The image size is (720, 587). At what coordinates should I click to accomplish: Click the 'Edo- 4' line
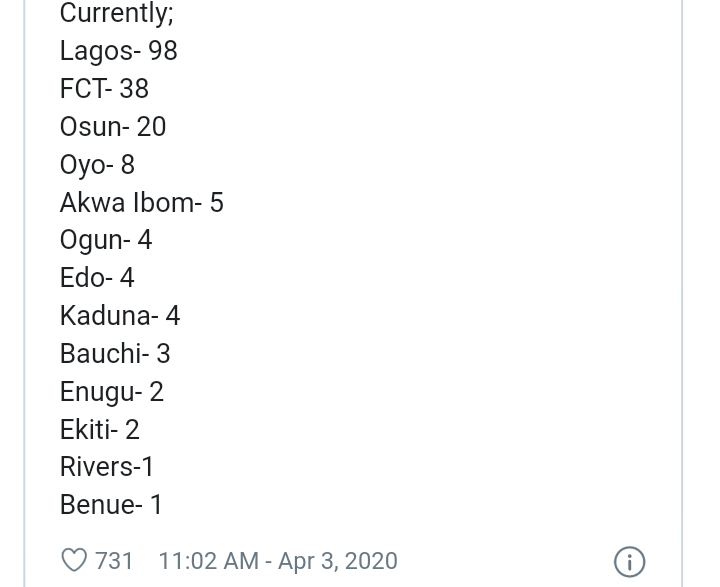pyautogui.click(x=97, y=278)
